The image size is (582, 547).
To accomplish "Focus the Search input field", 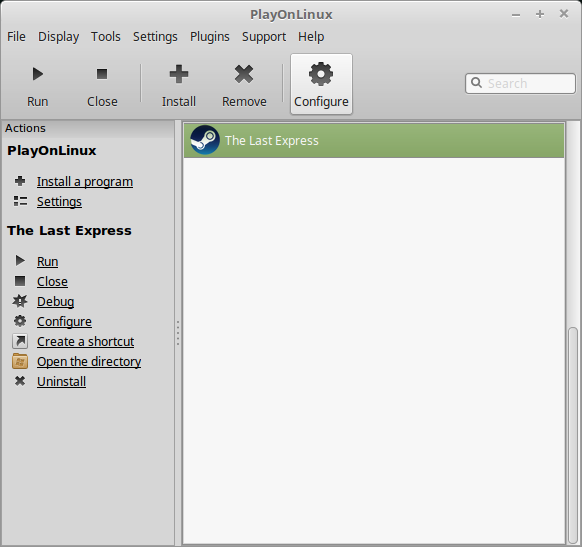I will (x=520, y=83).
